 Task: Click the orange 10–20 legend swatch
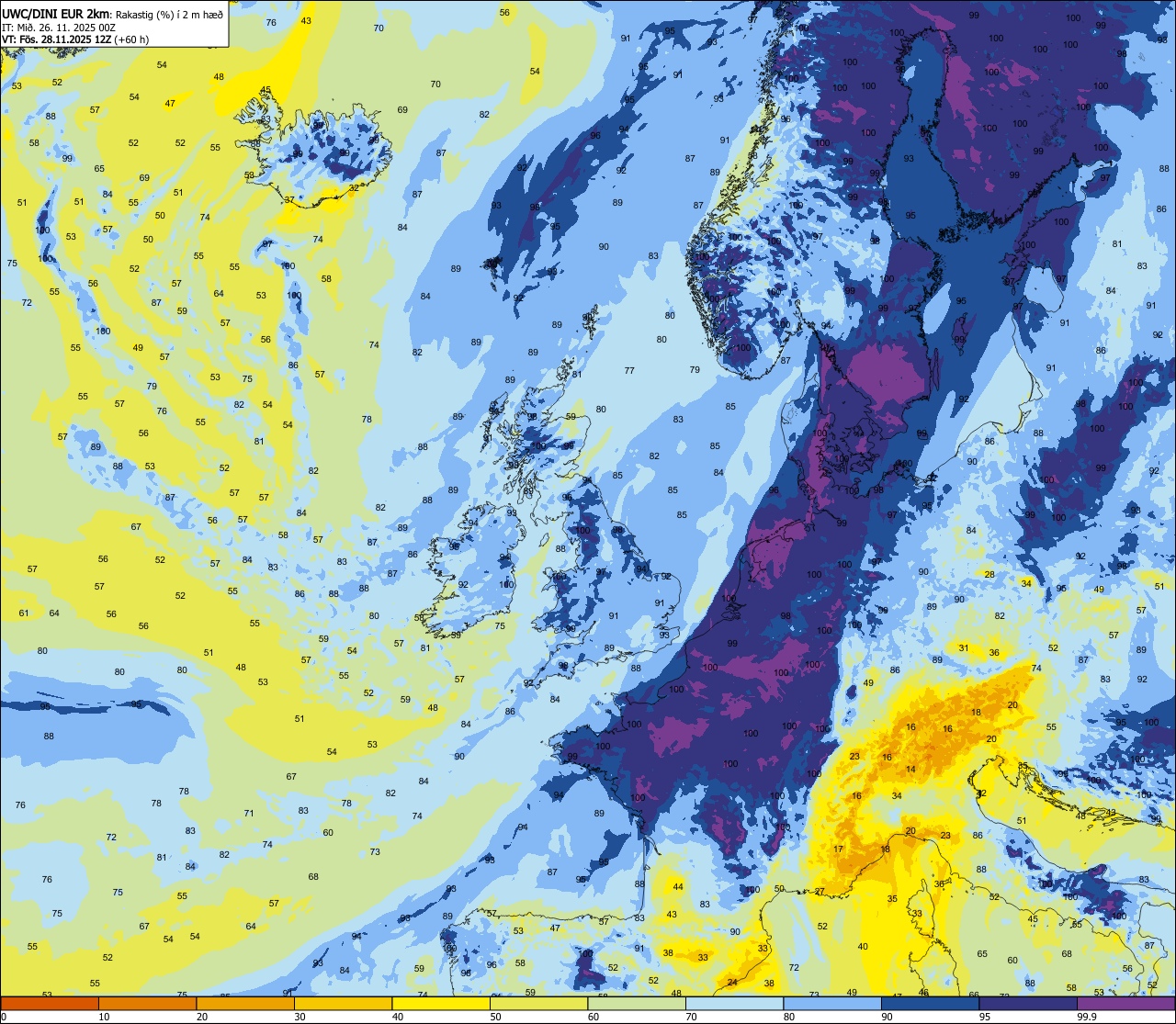click(x=147, y=1004)
